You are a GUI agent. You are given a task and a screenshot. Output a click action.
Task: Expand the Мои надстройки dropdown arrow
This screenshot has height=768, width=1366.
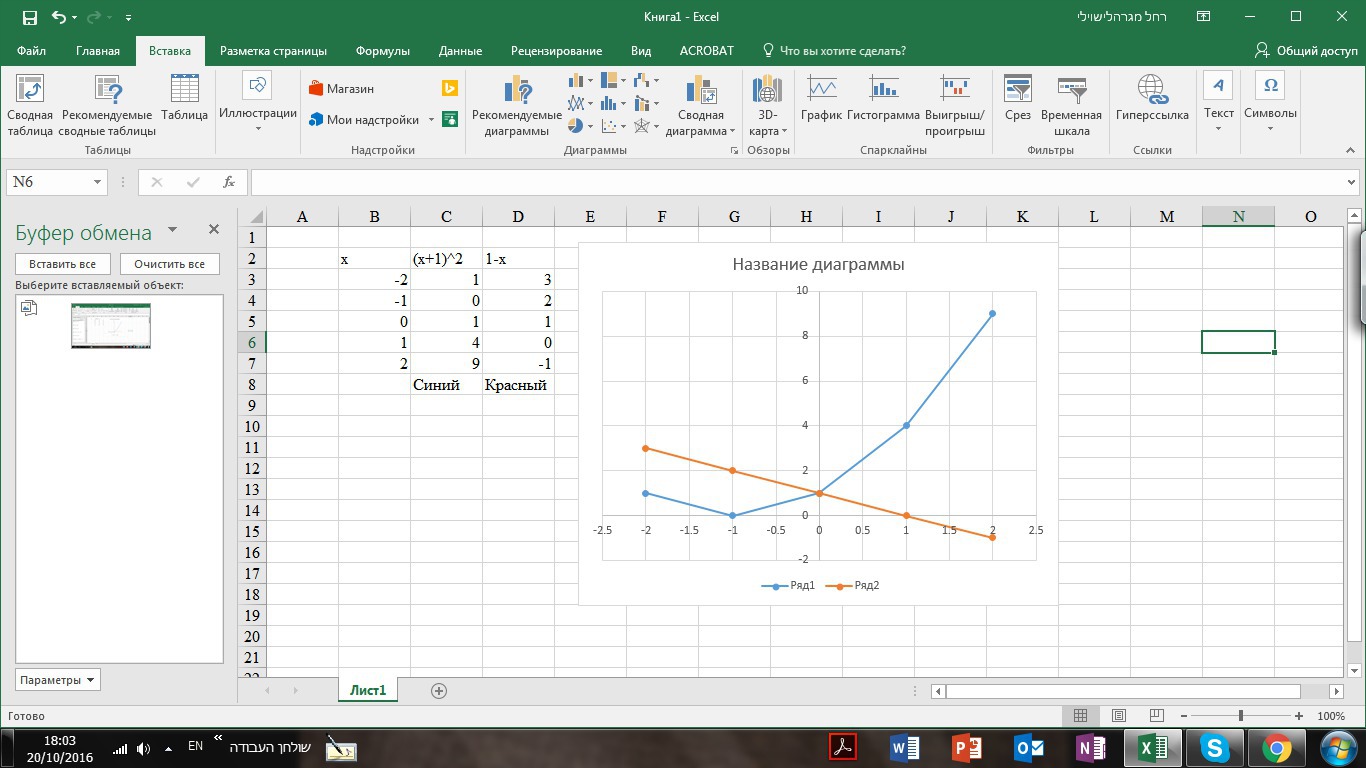431,120
